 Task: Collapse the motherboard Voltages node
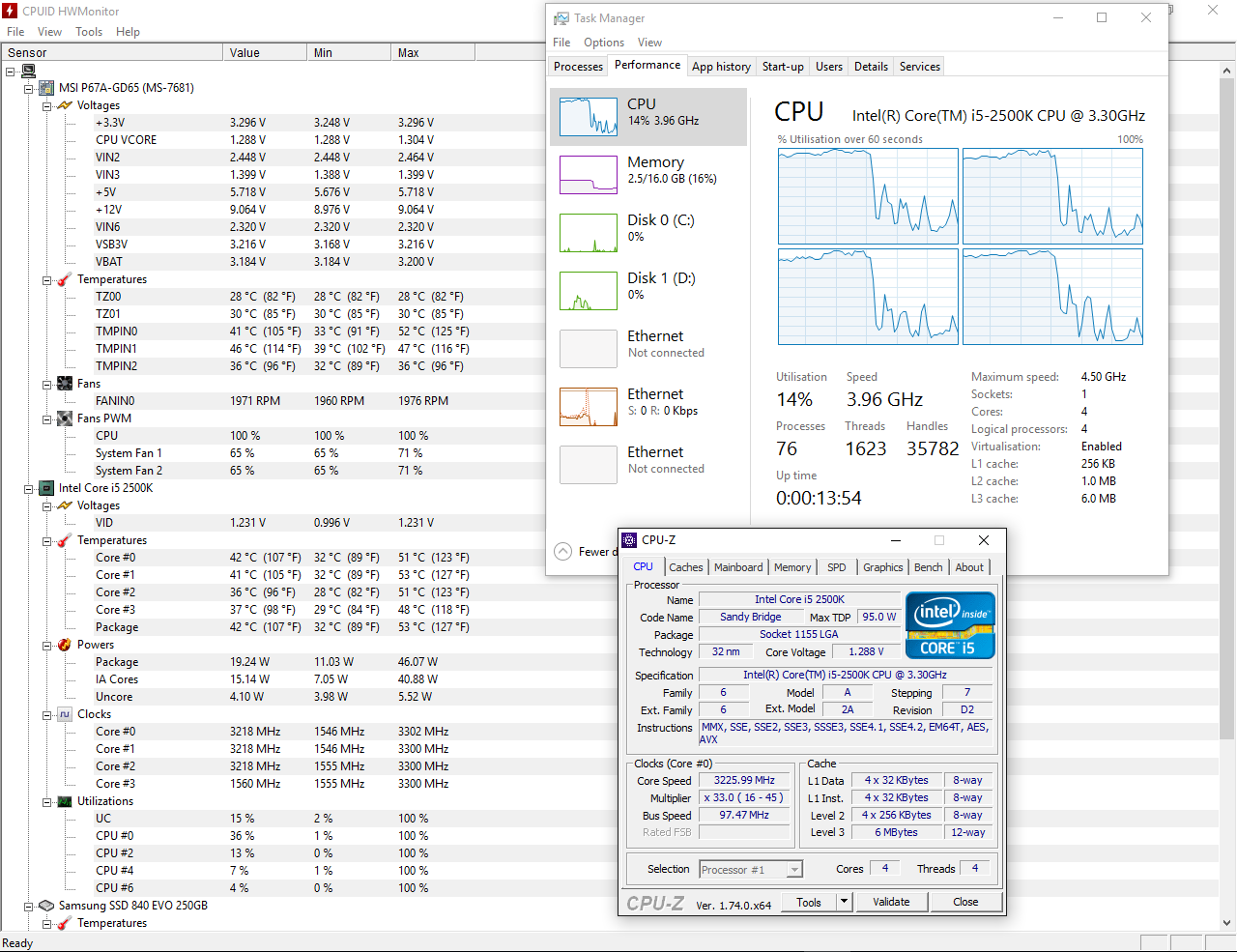pyautogui.click(x=47, y=105)
